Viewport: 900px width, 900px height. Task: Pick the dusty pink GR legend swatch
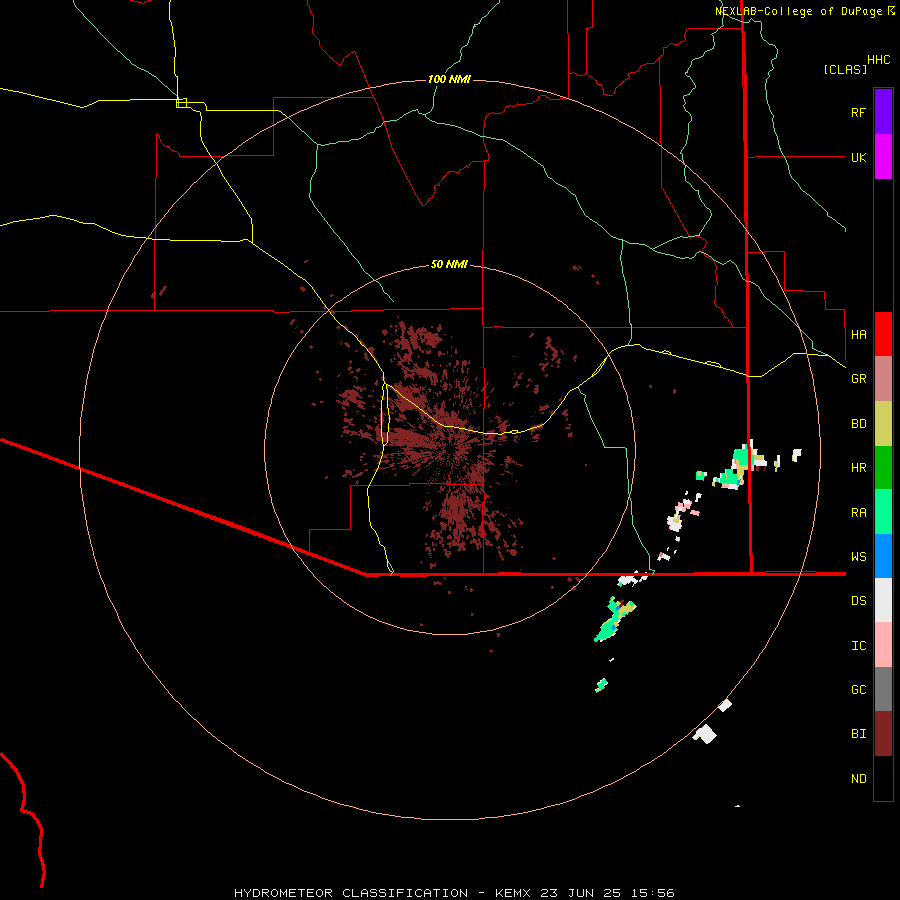click(x=883, y=379)
